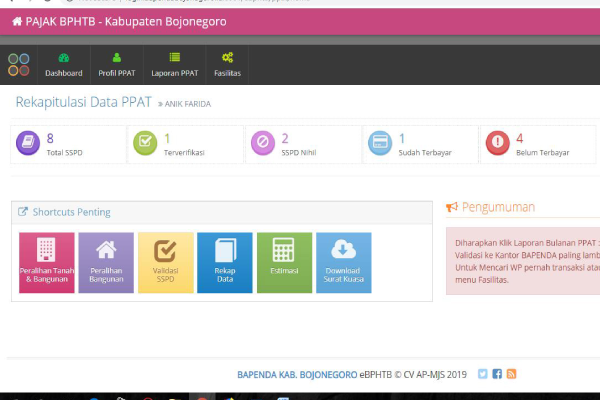Select the SSPD Nihil label
The height and width of the screenshot is (400, 600).
[x=299, y=153]
